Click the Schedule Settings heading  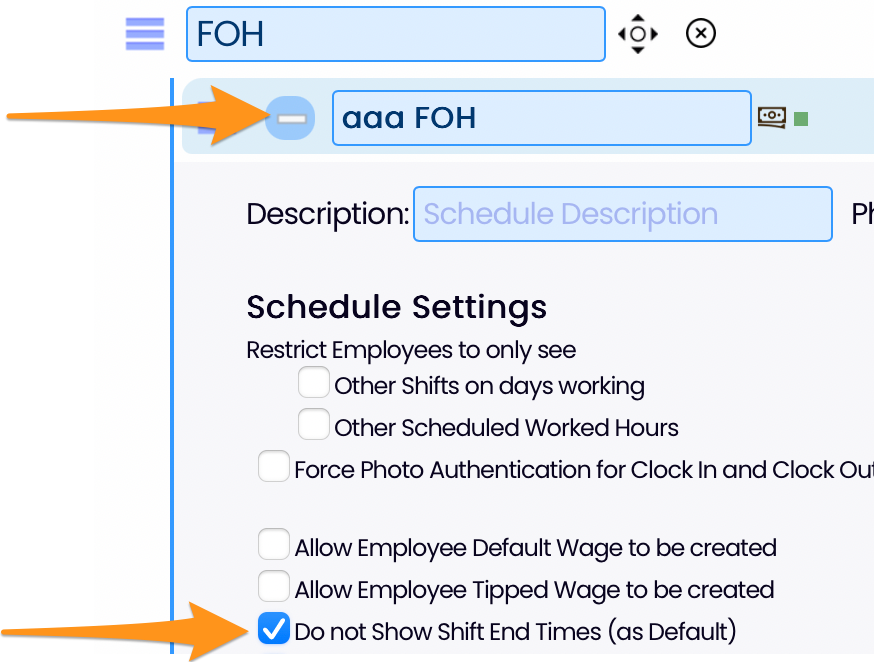pyautogui.click(x=396, y=308)
